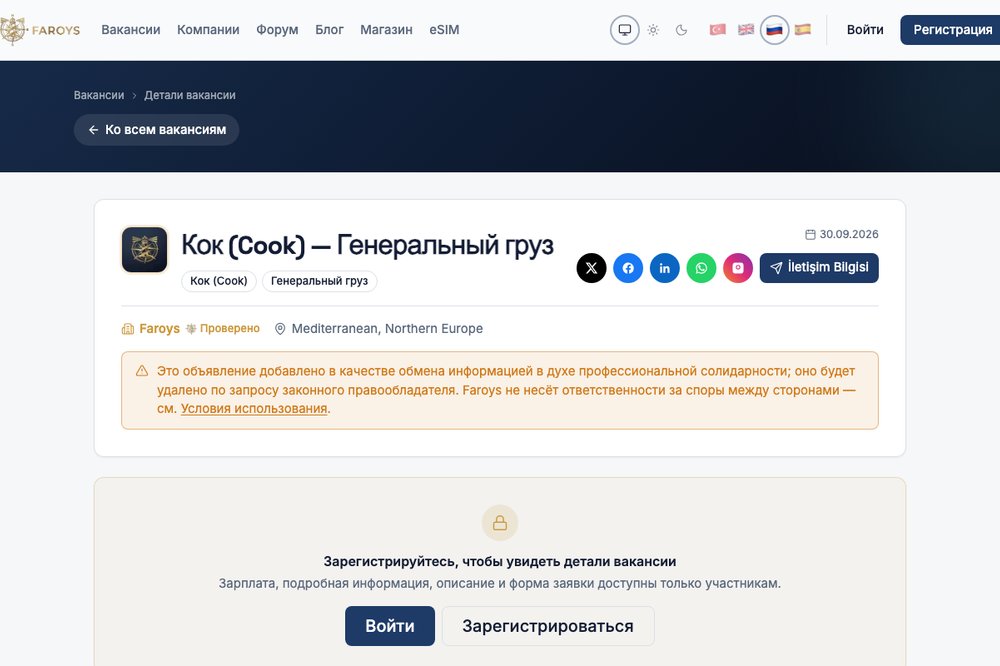Viewport: 1000px width, 666px height.
Task: Click the Зарегистрироваться button
Action: point(548,626)
